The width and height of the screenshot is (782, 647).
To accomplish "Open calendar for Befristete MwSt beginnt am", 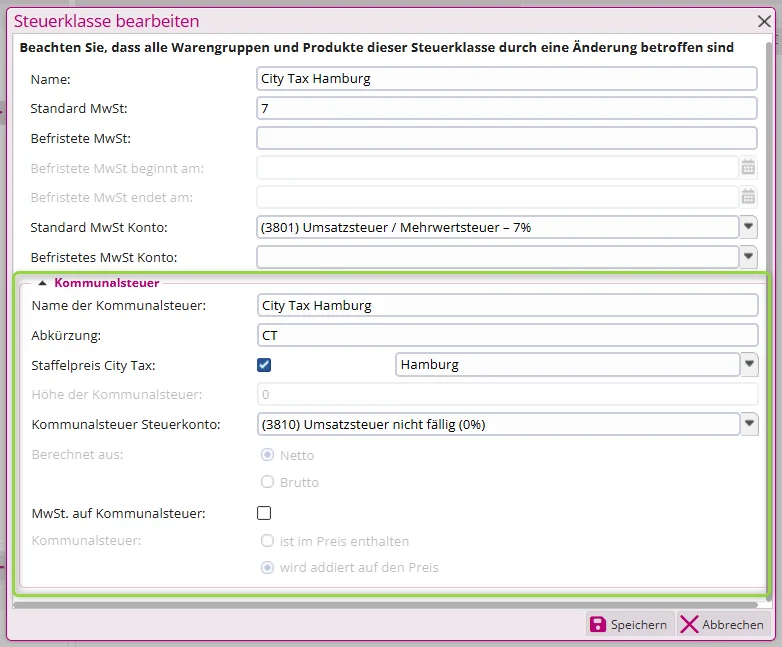I will point(748,168).
